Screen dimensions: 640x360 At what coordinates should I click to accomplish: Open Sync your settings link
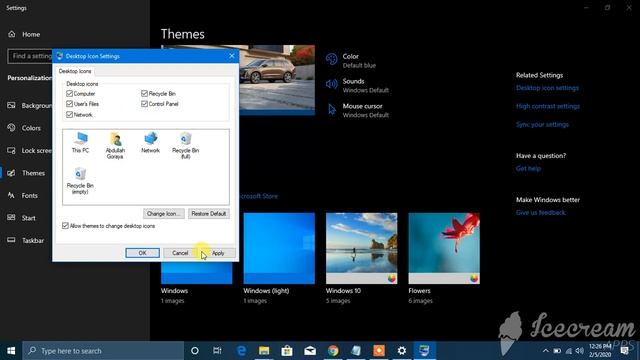542,124
